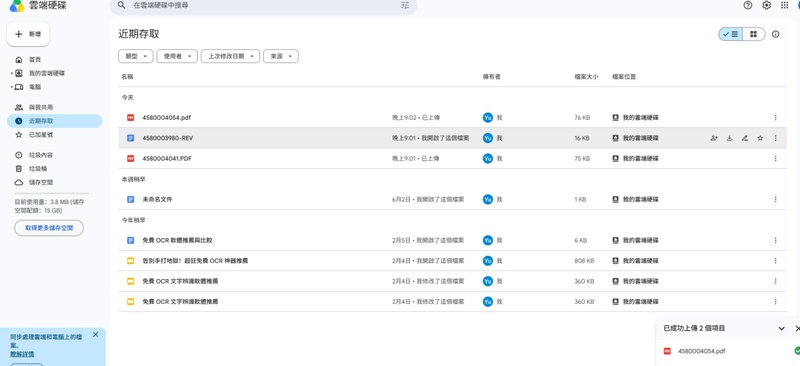Click the 檔案大小 column header
800x366 pixels.
[x=586, y=77]
